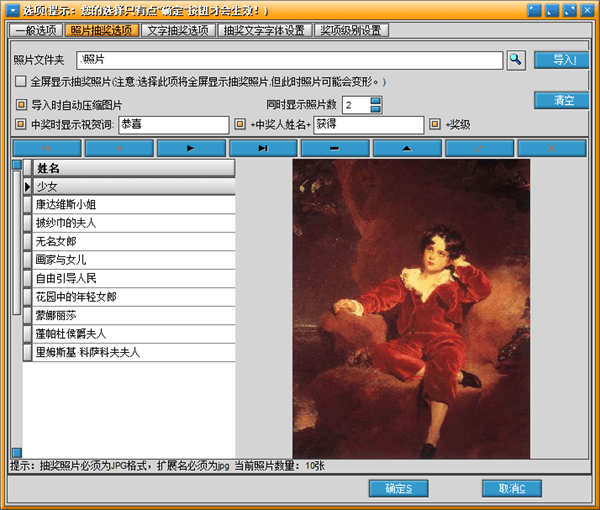Screen dimensions: 600x510
Task: Click the minus delete record button
Action: [335, 148]
